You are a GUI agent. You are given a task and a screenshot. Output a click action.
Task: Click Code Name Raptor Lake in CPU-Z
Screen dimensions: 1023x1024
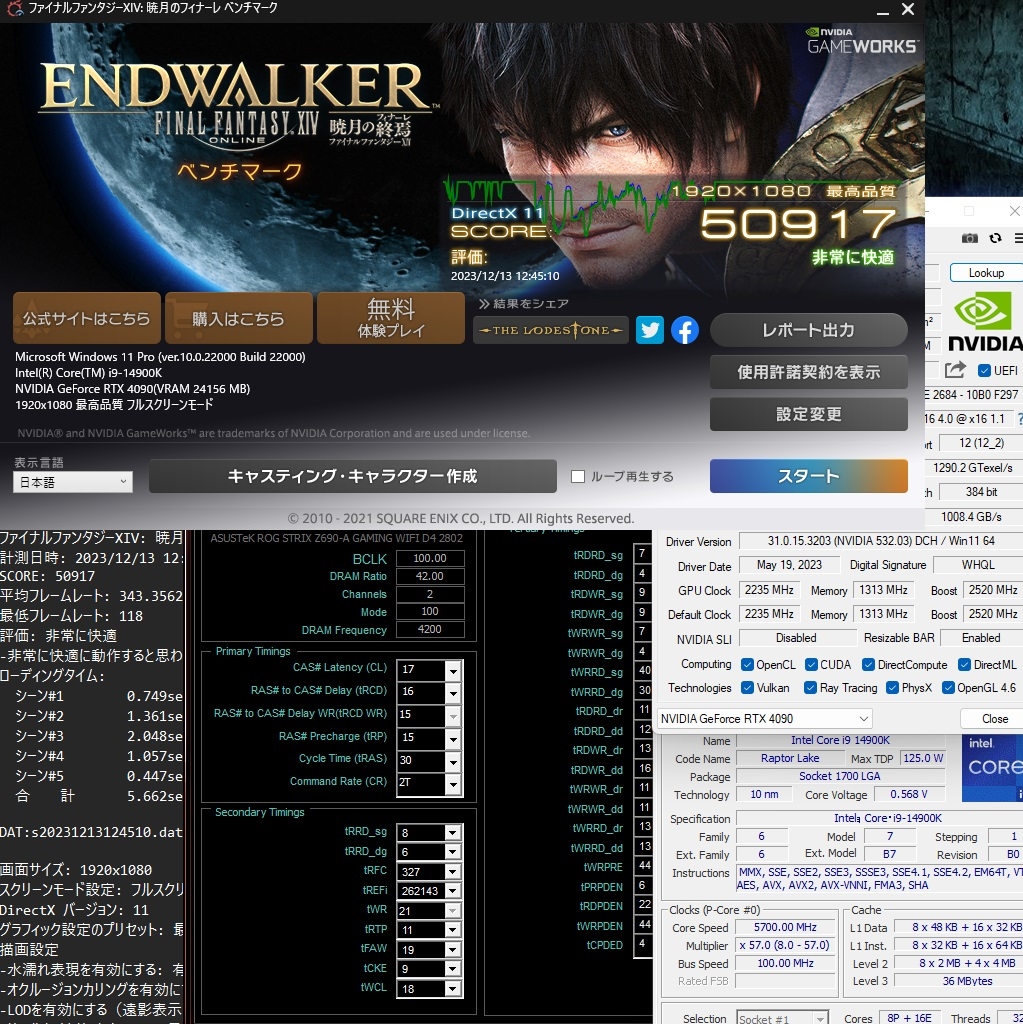tap(790, 758)
